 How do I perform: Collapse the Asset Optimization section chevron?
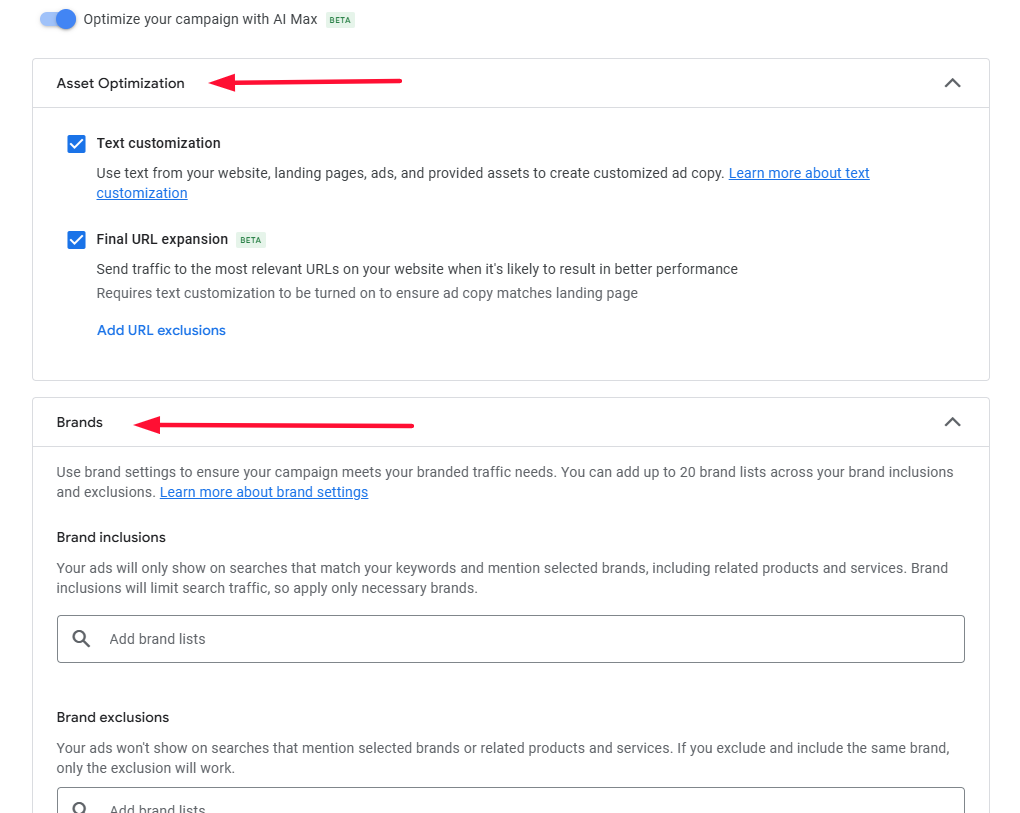tap(952, 83)
